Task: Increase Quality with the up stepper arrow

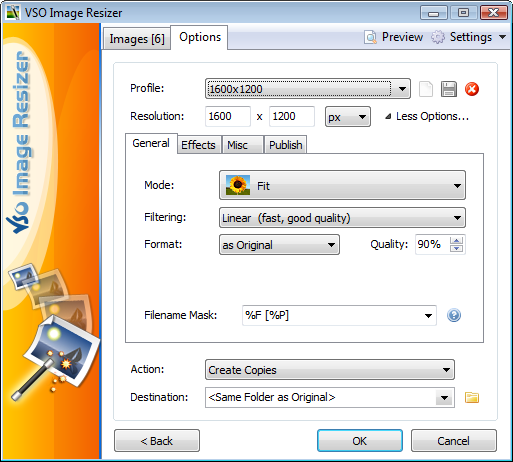Action: point(456,240)
